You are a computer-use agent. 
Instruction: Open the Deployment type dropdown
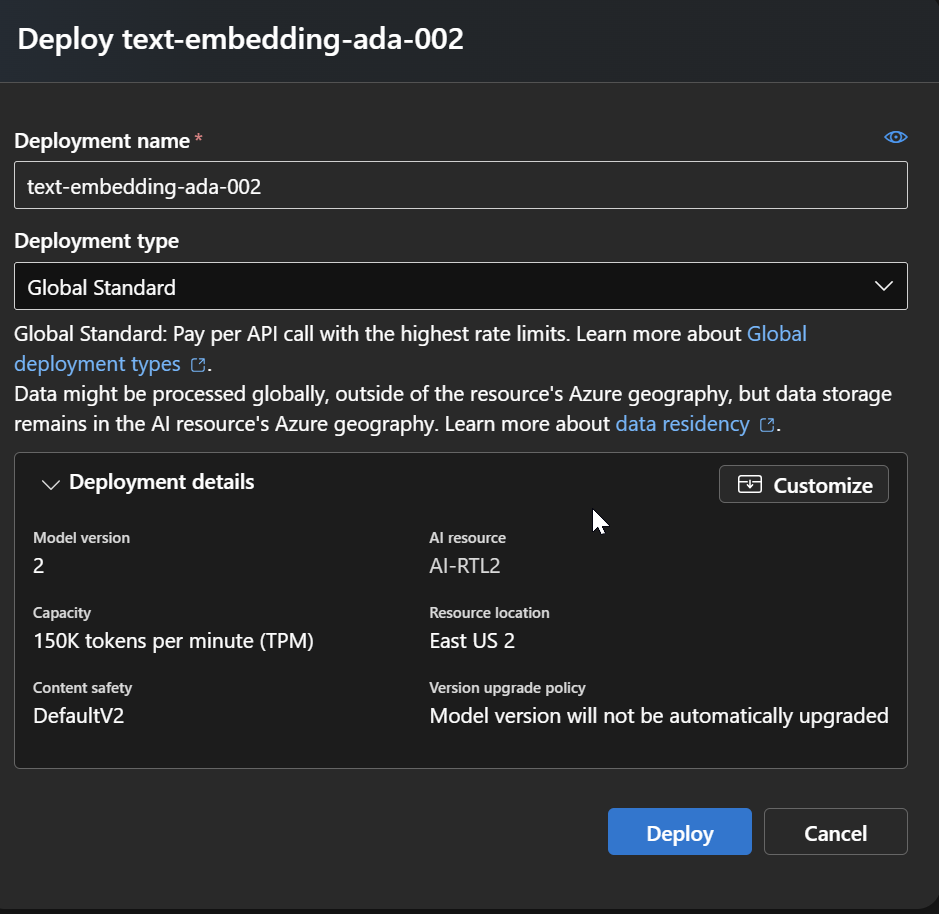pos(461,286)
